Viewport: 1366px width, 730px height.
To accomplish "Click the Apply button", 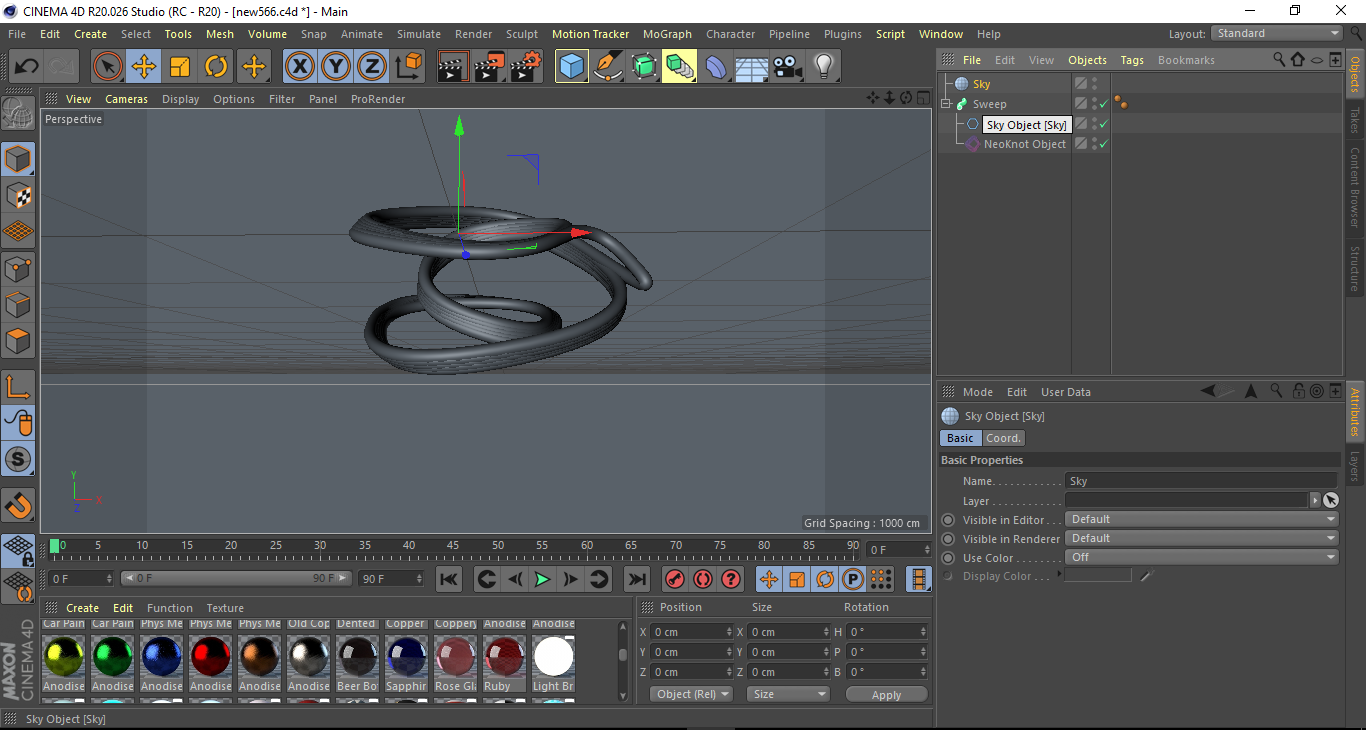I will (886, 694).
